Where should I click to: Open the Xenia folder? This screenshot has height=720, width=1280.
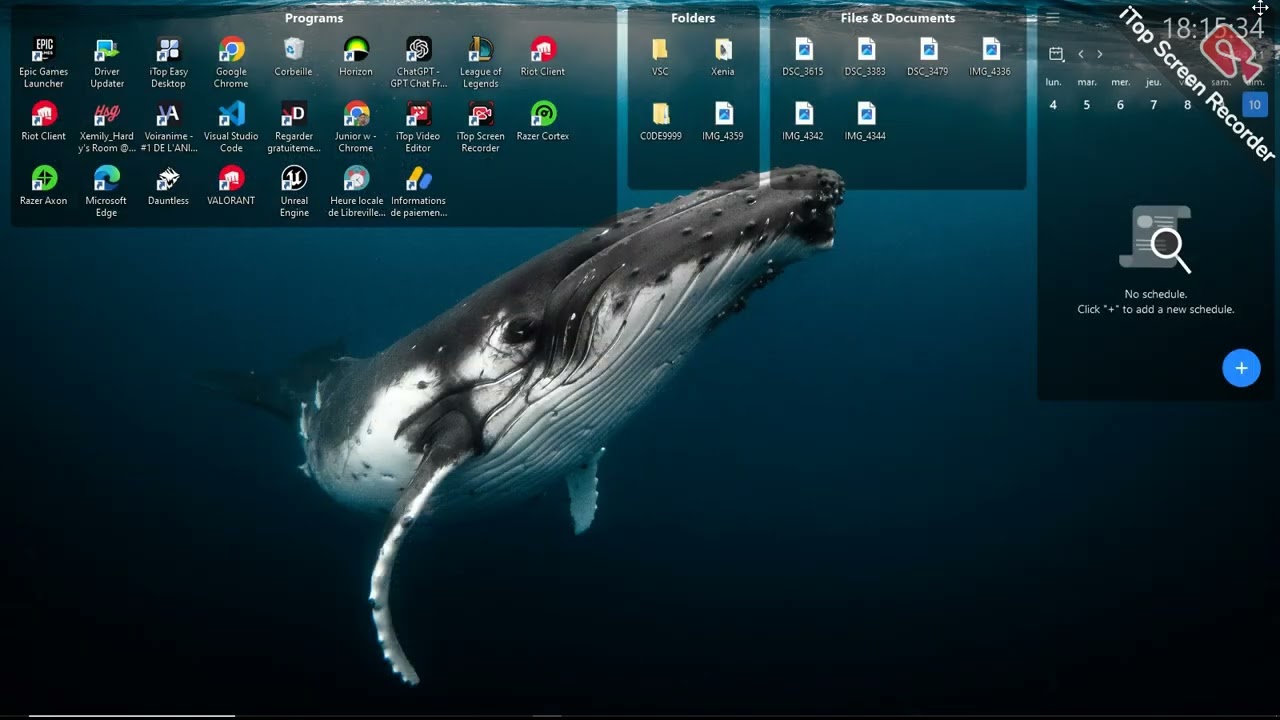723,57
